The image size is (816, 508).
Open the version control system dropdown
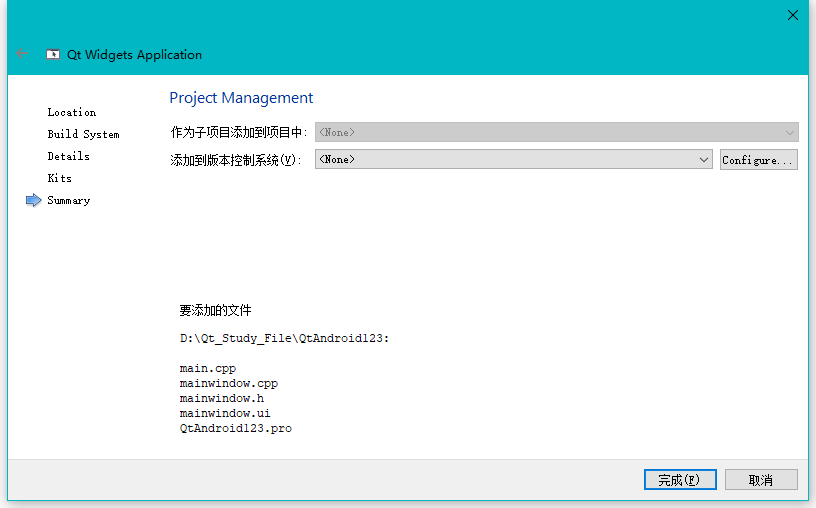click(513, 159)
